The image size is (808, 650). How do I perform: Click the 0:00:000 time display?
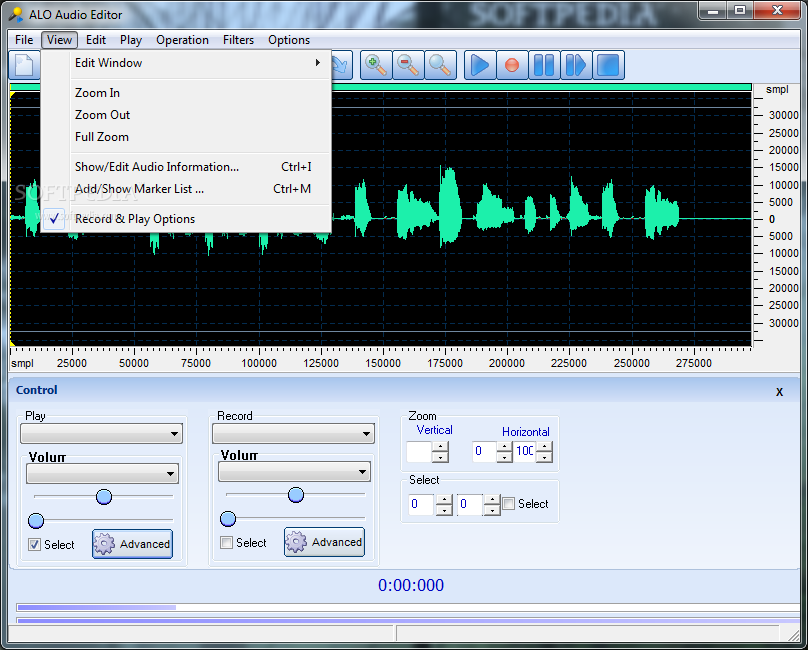coord(411,585)
